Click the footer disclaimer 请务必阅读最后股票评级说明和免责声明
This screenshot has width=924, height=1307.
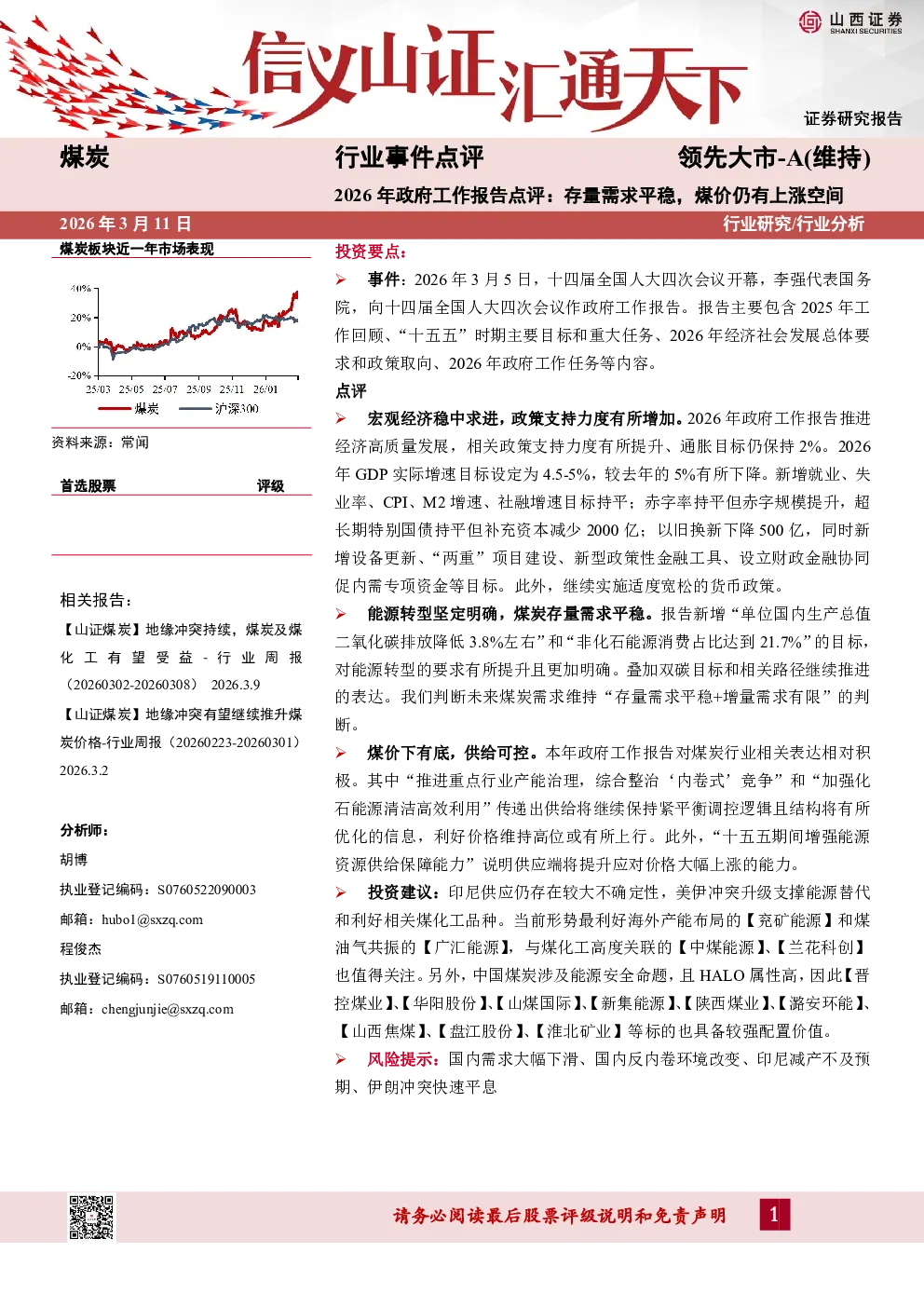coord(560,1216)
